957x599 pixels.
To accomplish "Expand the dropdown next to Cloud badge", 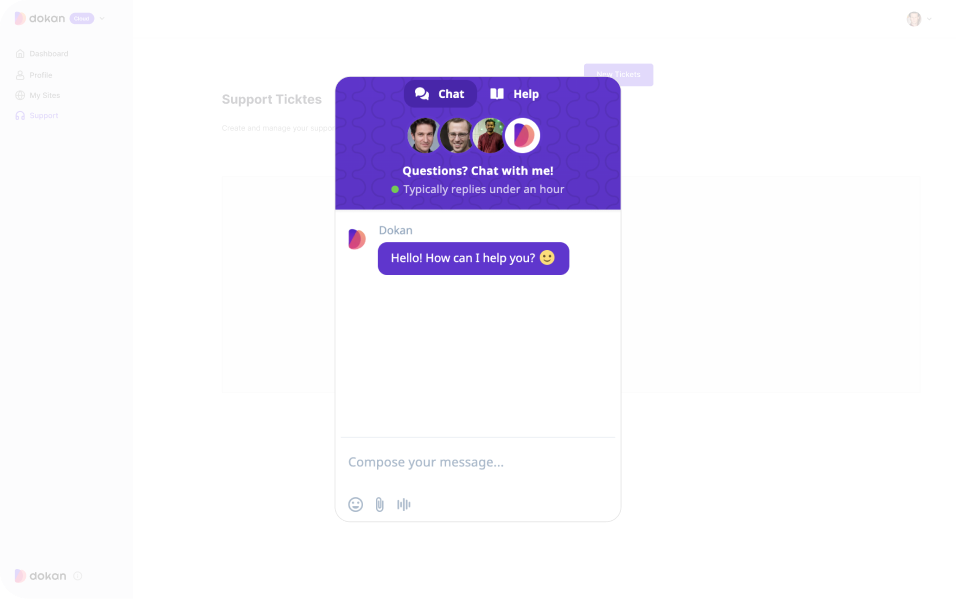I will point(102,18).
